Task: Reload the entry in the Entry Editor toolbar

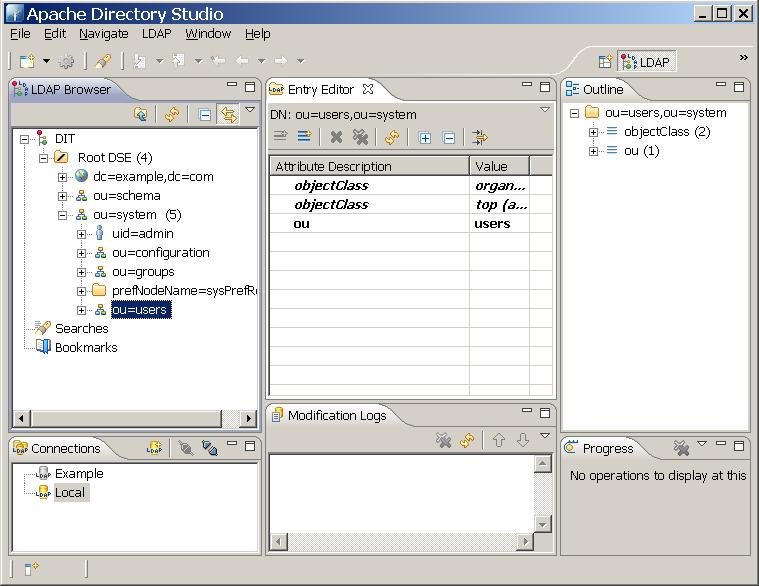Action: [x=392, y=138]
